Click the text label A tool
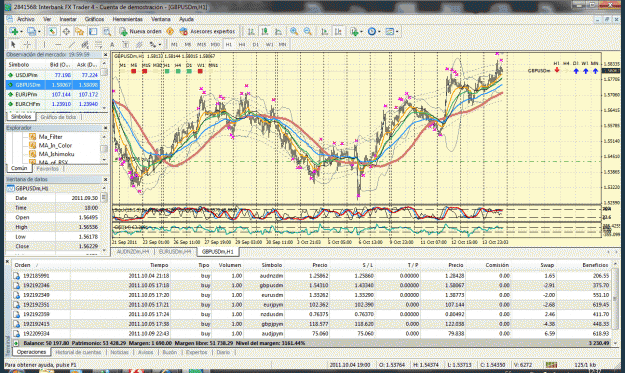This screenshot has height=373, width=625. click(112, 45)
